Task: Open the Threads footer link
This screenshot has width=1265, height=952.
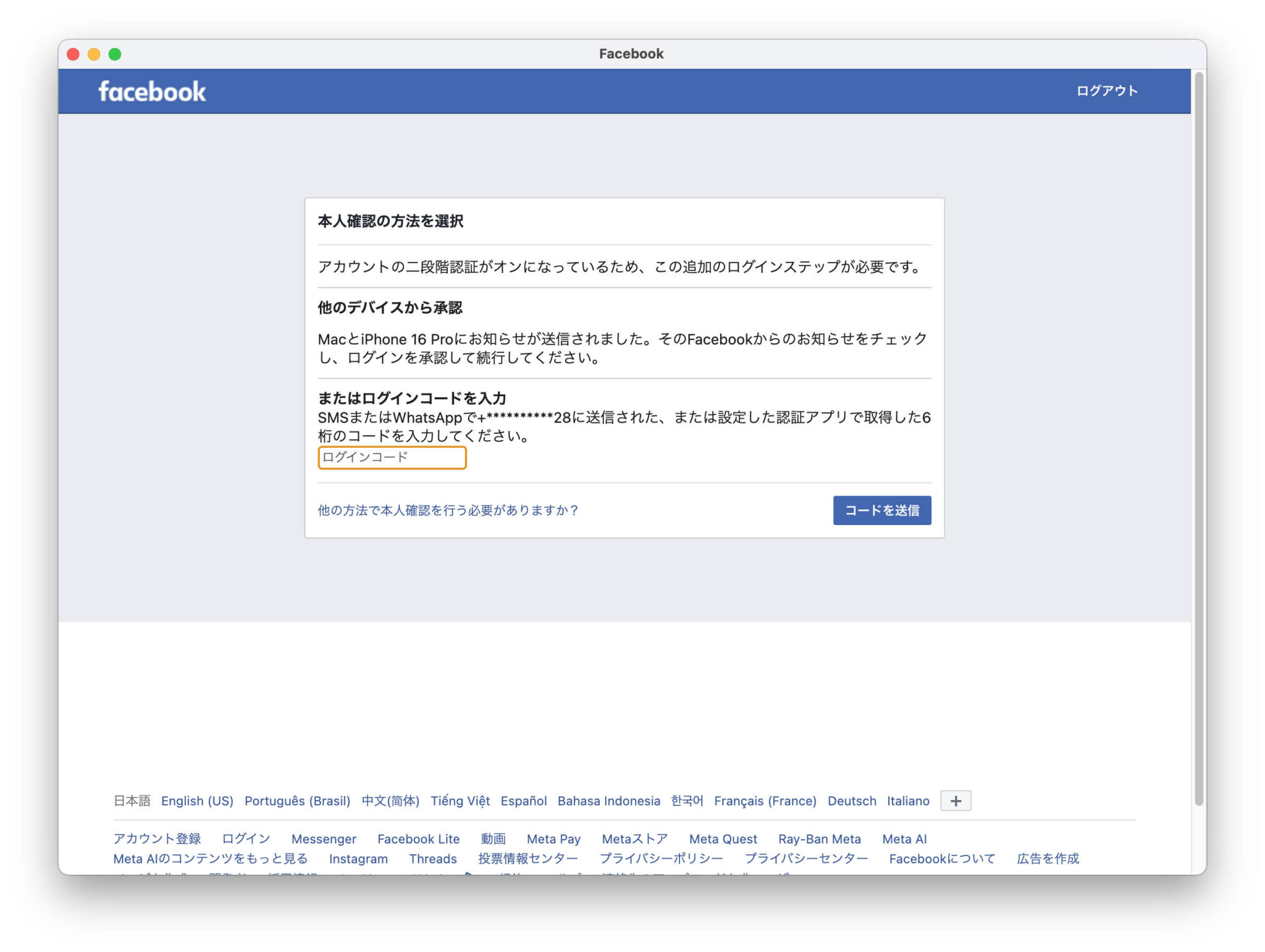Action: (x=432, y=859)
